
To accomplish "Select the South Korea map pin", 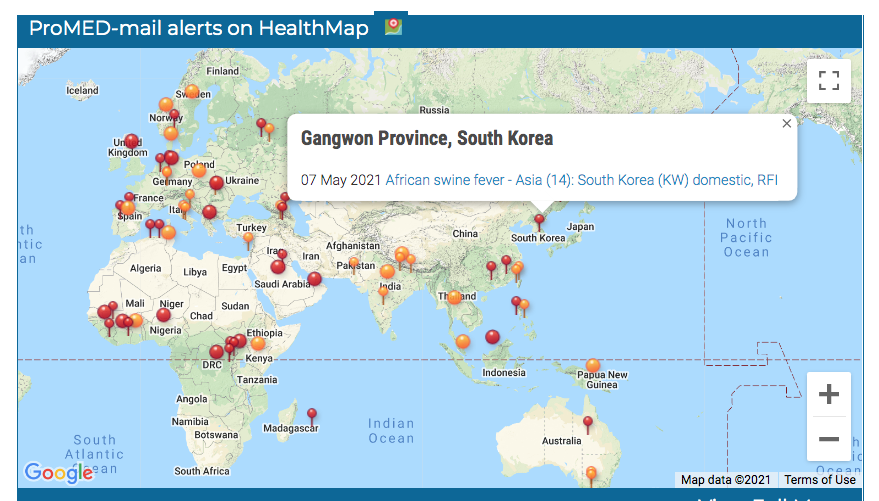I will 539,222.
